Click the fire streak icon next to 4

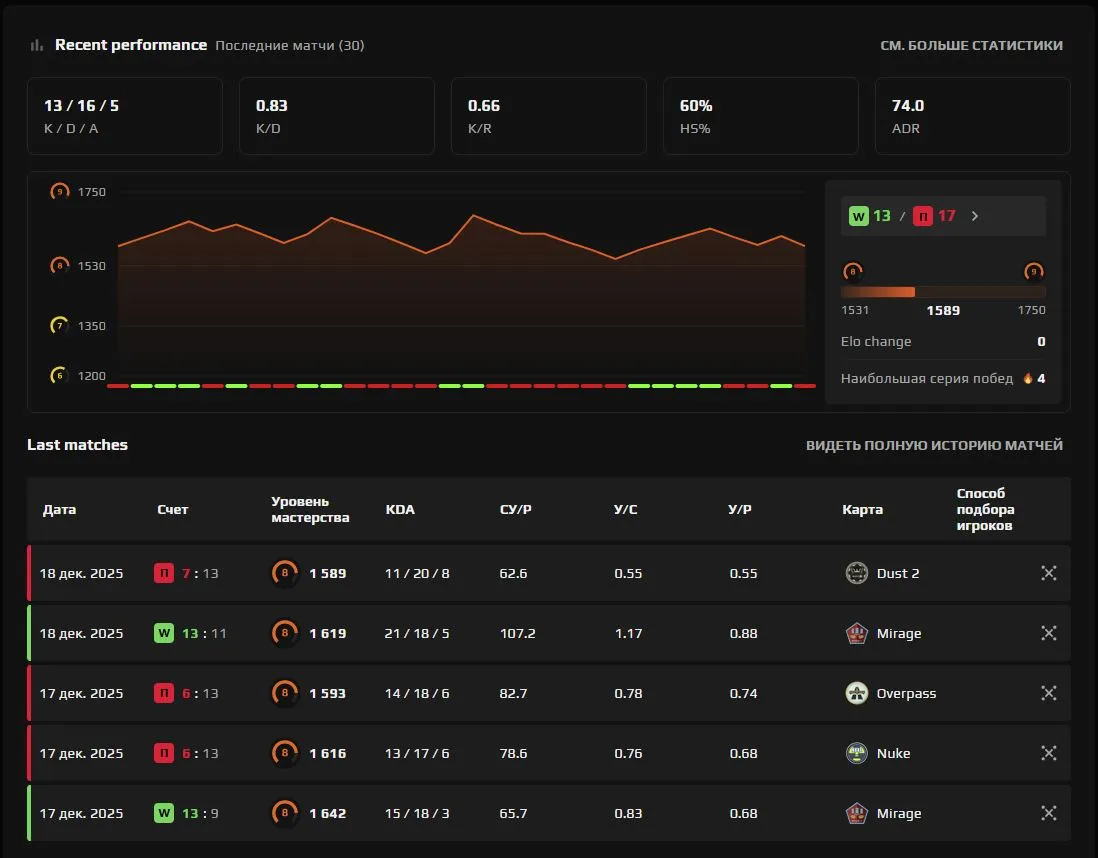[x=1027, y=378]
